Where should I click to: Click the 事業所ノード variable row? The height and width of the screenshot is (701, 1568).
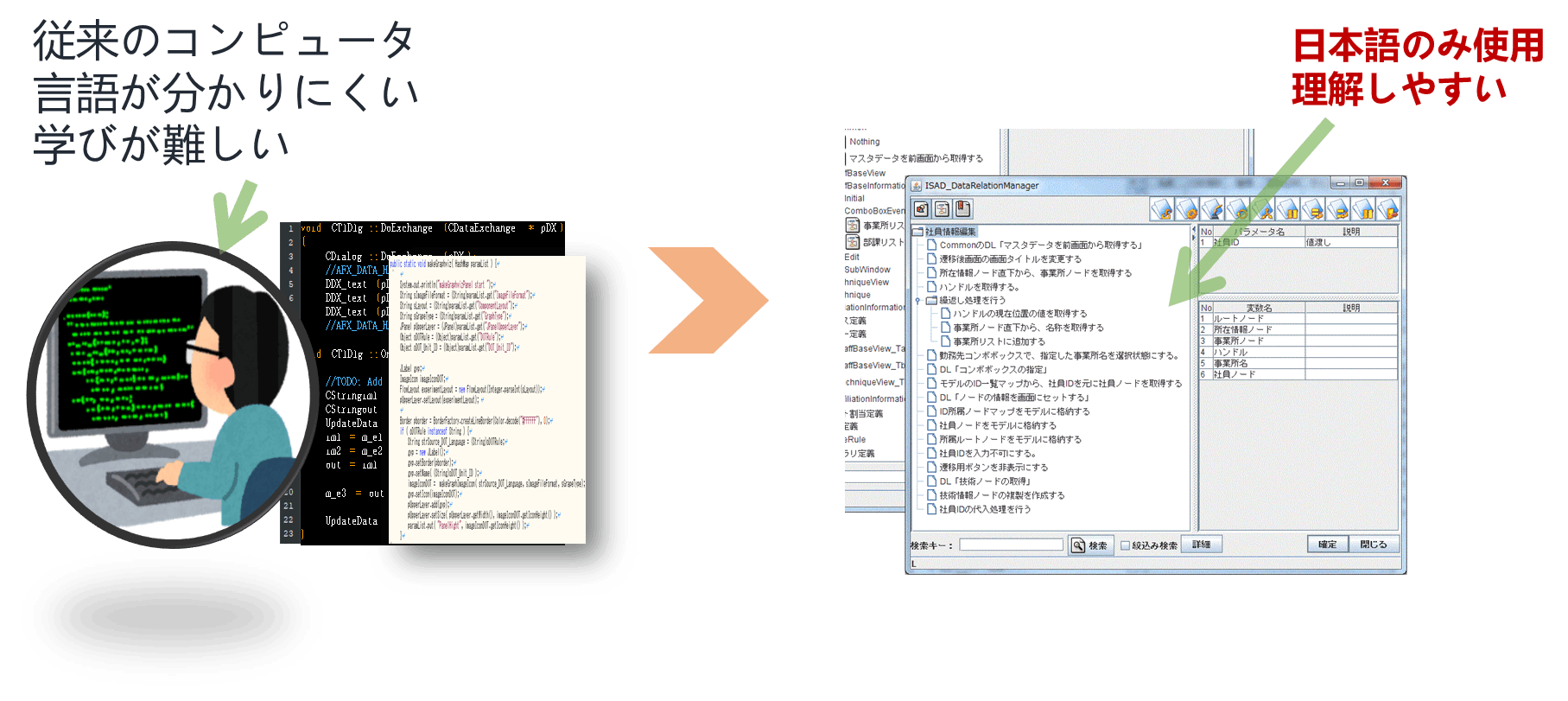click(x=1298, y=341)
